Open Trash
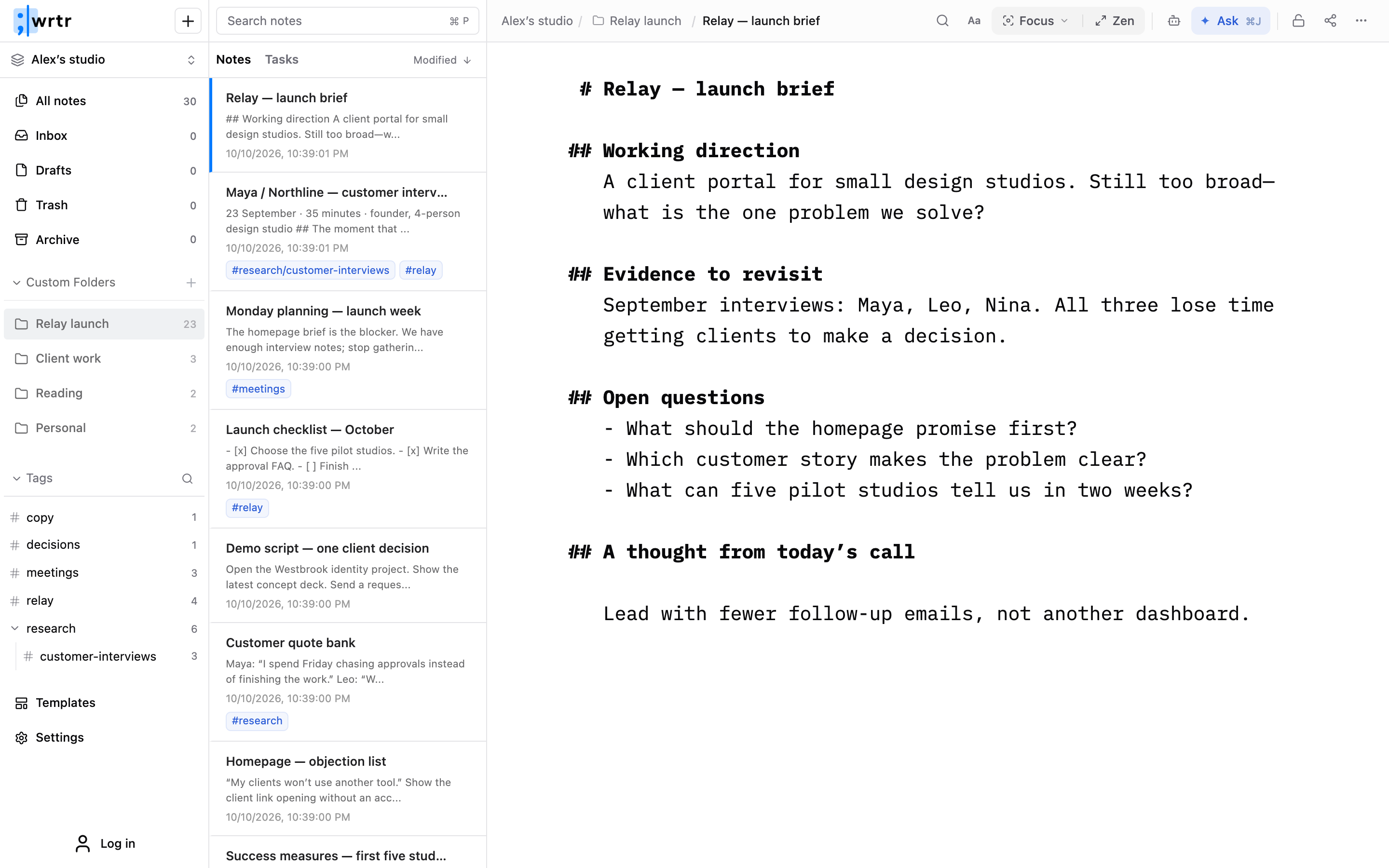1389x868 pixels. point(105,205)
